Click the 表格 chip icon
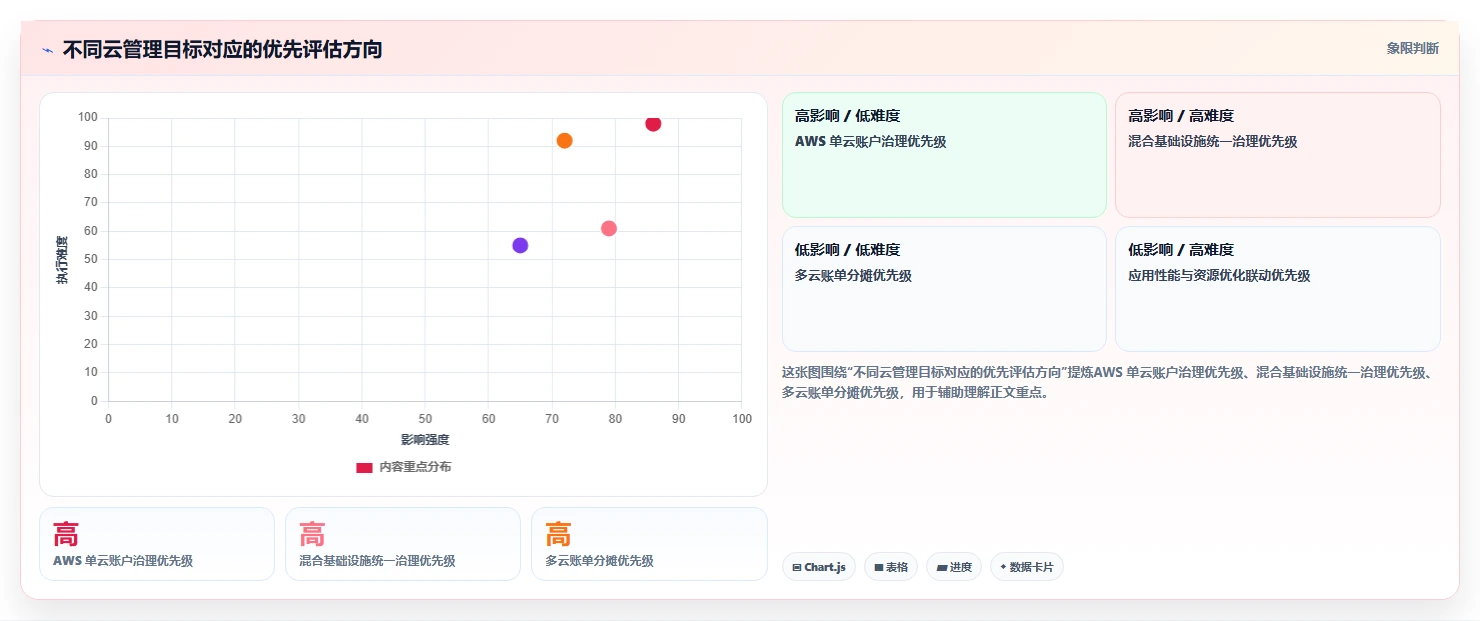1480x621 pixels. point(878,567)
